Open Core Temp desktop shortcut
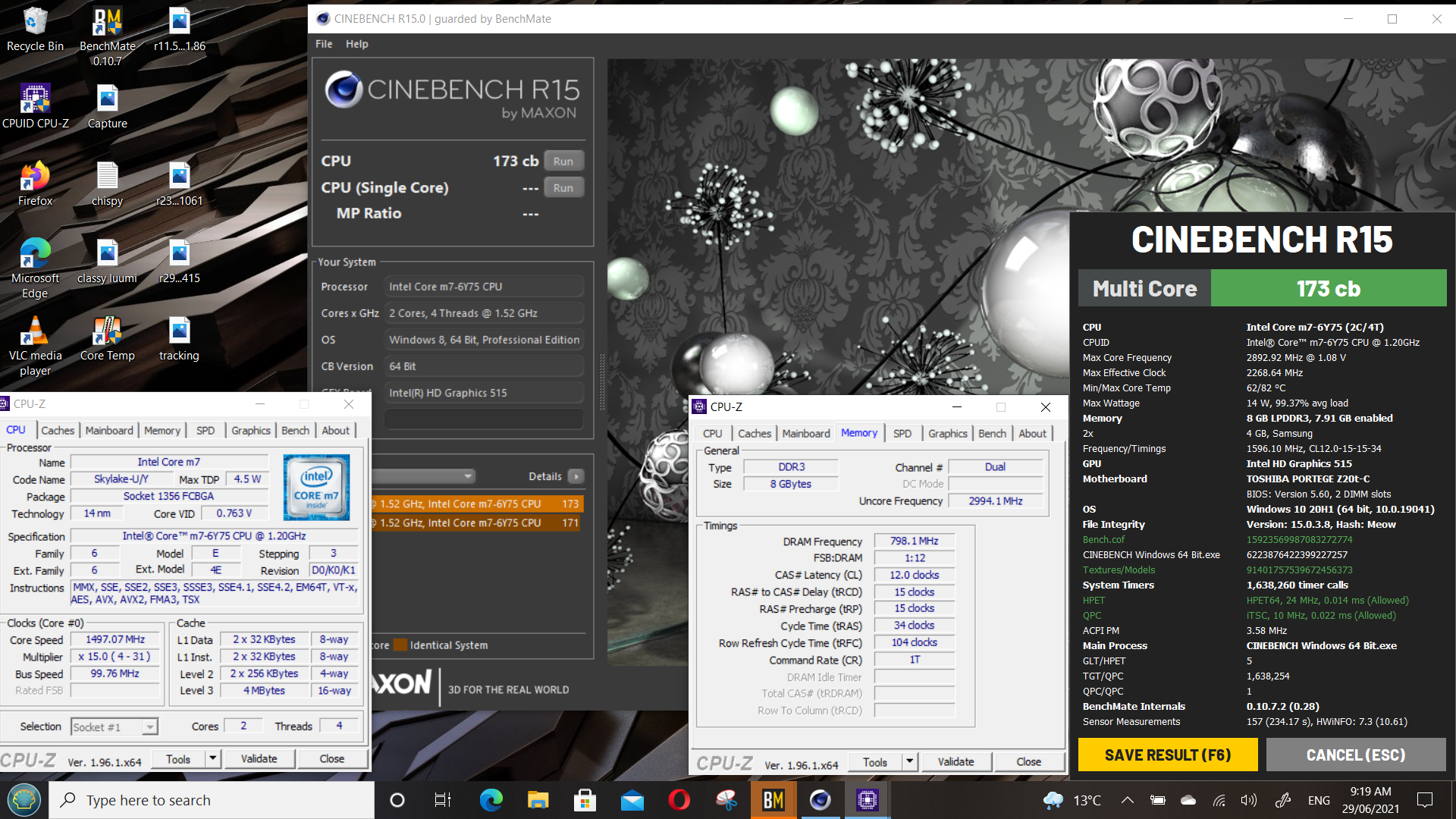The height and width of the screenshot is (819, 1456). click(x=107, y=339)
